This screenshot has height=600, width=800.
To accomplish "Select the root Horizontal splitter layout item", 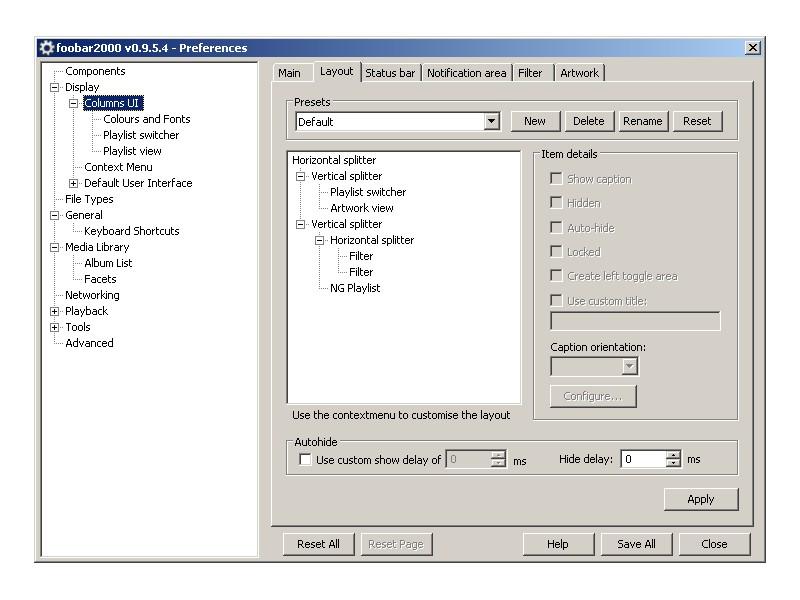I will click(334, 160).
